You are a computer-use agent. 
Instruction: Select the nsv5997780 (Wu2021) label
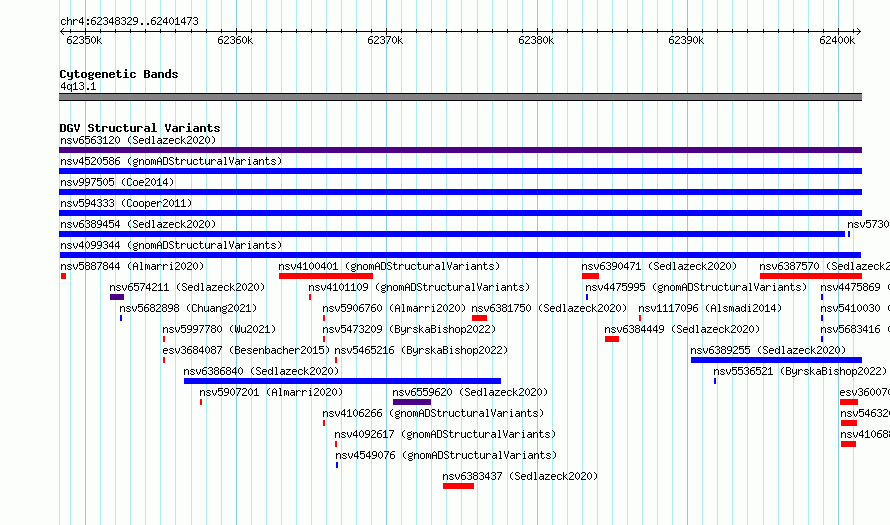click(219, 329)
